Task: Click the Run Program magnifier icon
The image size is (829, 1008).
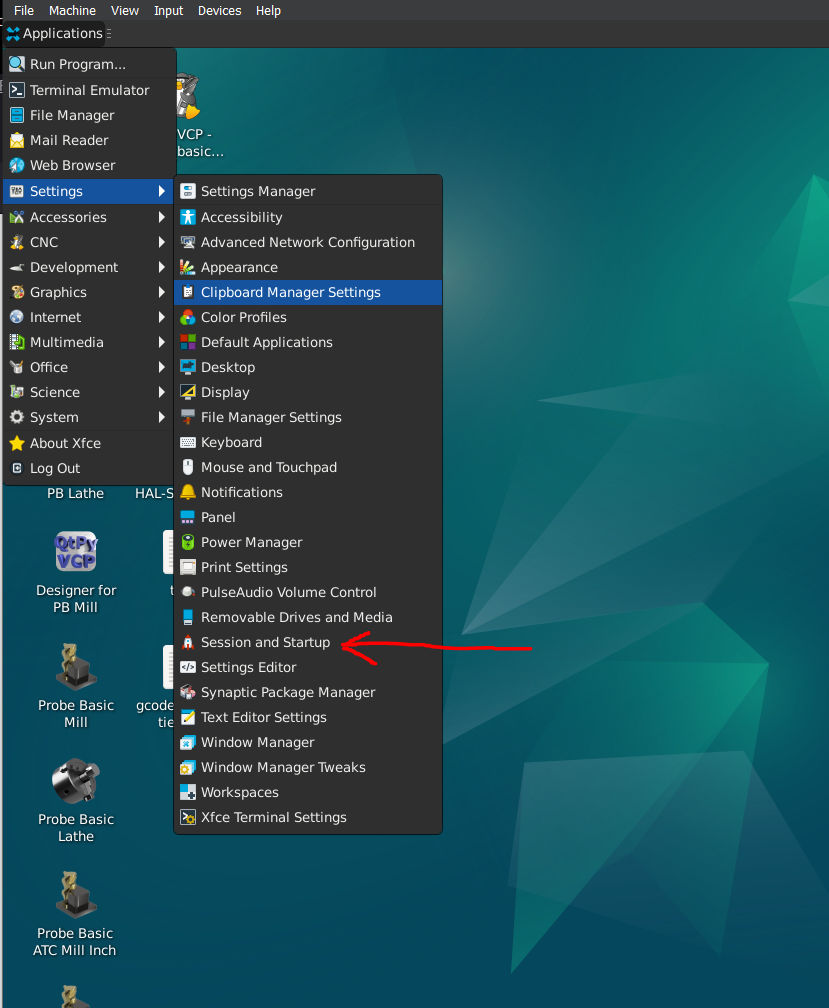Action: (17, 64)
